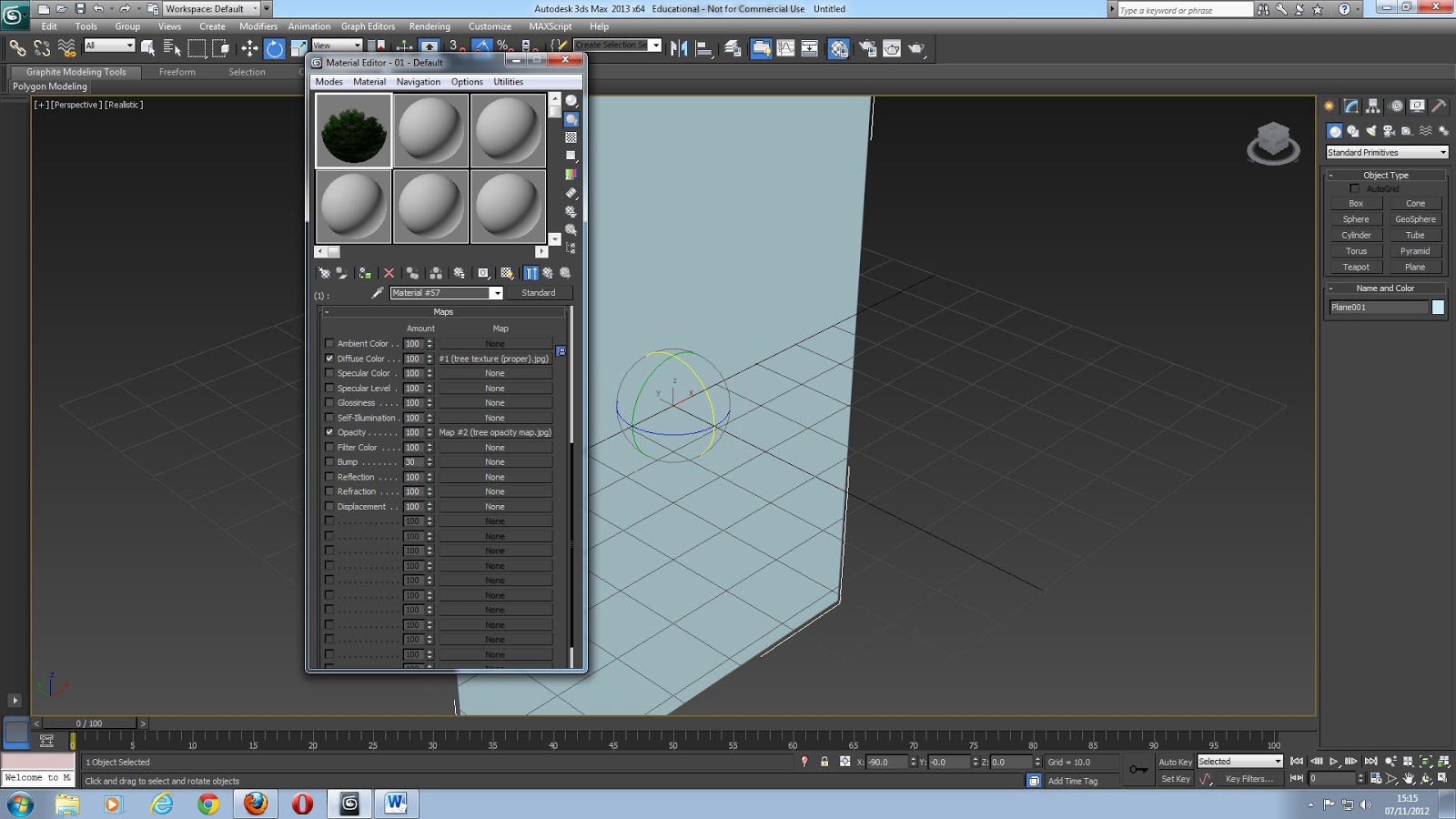Image resolution: width=1456 pixels, height=819 pixels.
Task: Click the tree material thumbnail in Material Editor
Action: point(353,128)
